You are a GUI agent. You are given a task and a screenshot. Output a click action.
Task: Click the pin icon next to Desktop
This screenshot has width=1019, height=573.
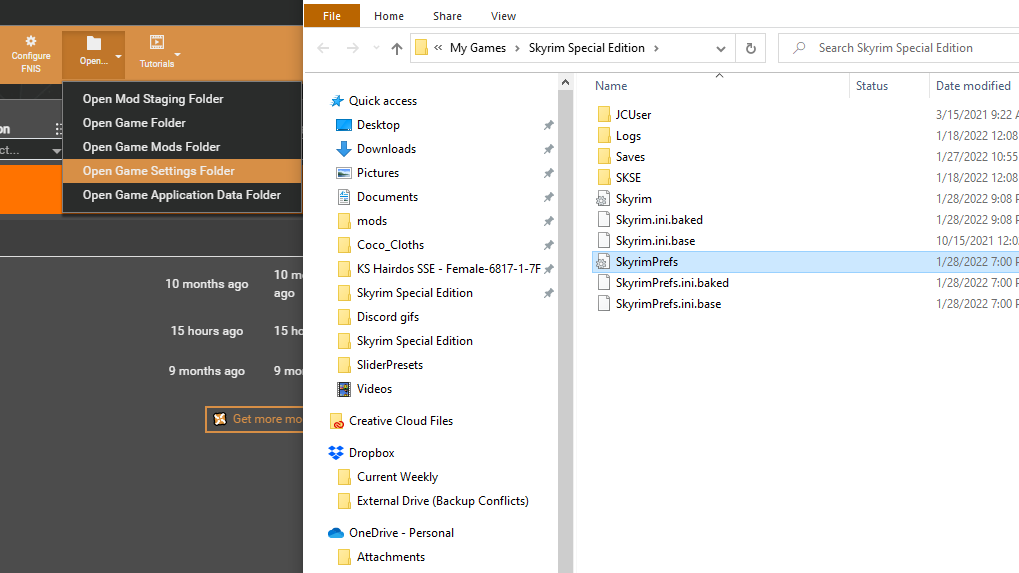point(548,125)
